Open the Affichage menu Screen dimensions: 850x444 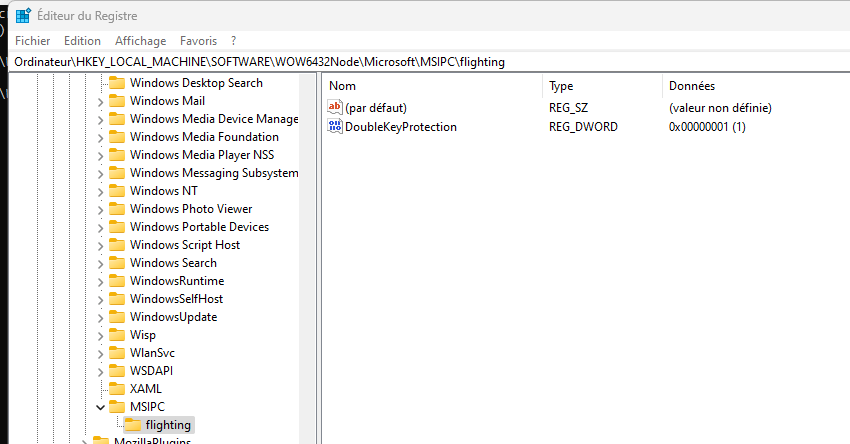[x=140, y=41]
